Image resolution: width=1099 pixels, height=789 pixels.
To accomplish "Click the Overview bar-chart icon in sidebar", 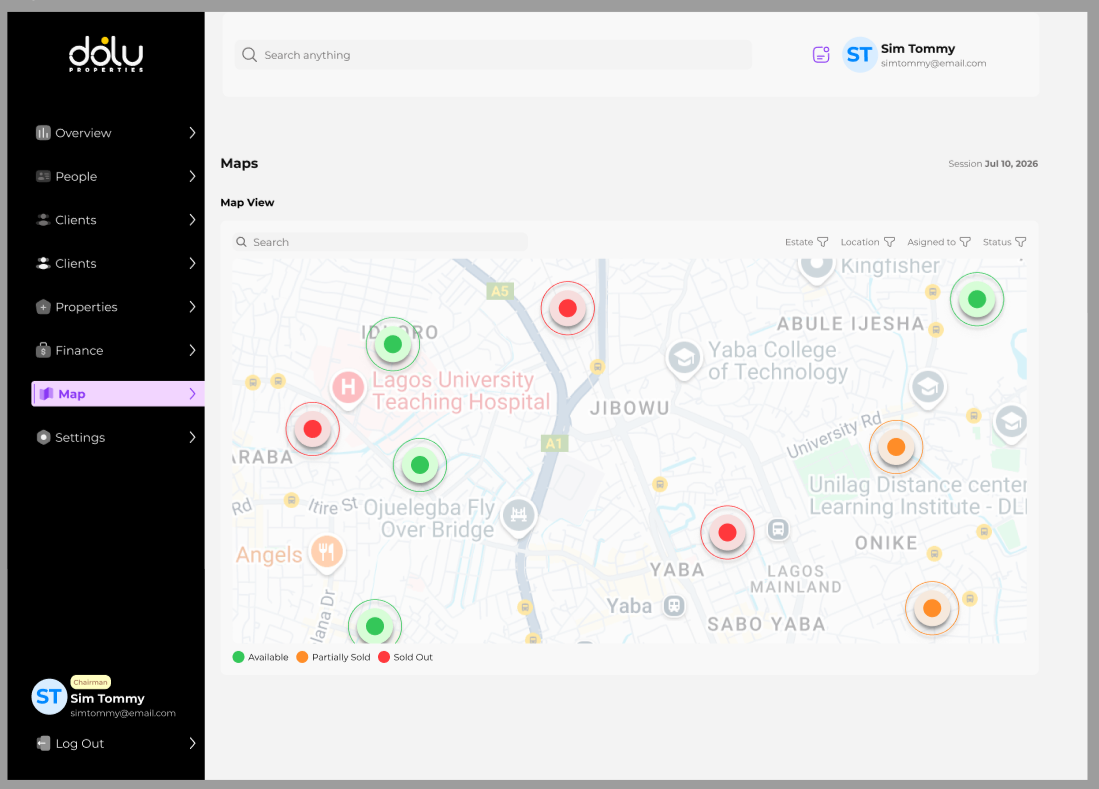I will [43, 133].
